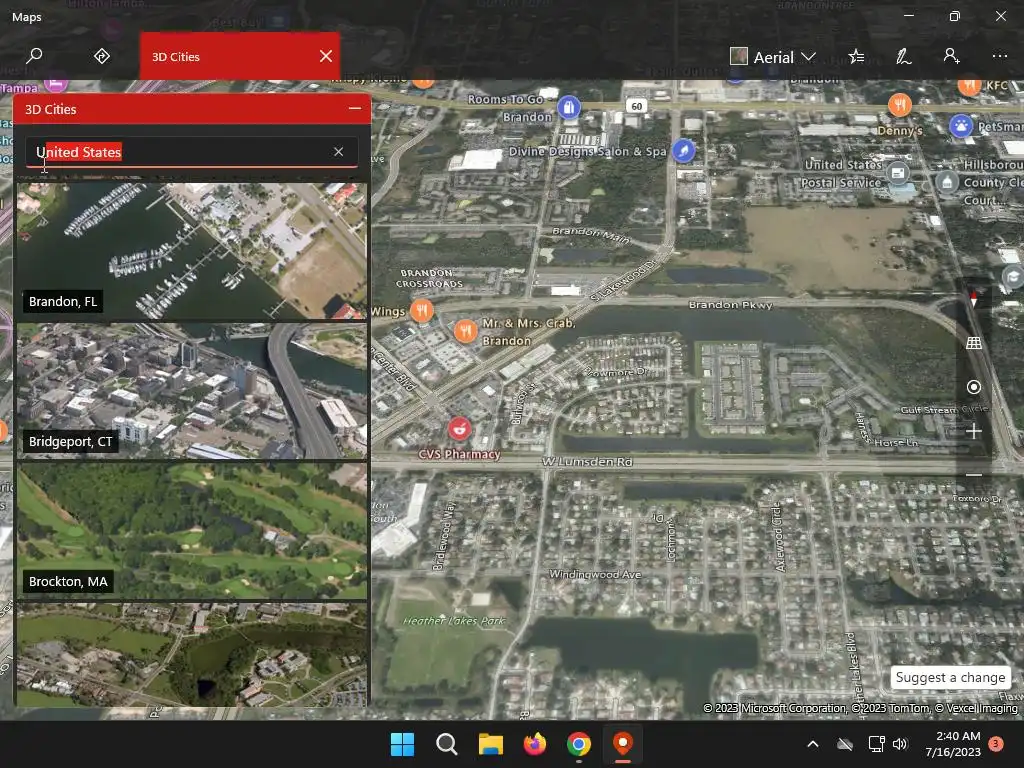Launch Firefox from the taskbar
Image resolution: width=1024 pixels, height=768 pixels.
(535, 744)
